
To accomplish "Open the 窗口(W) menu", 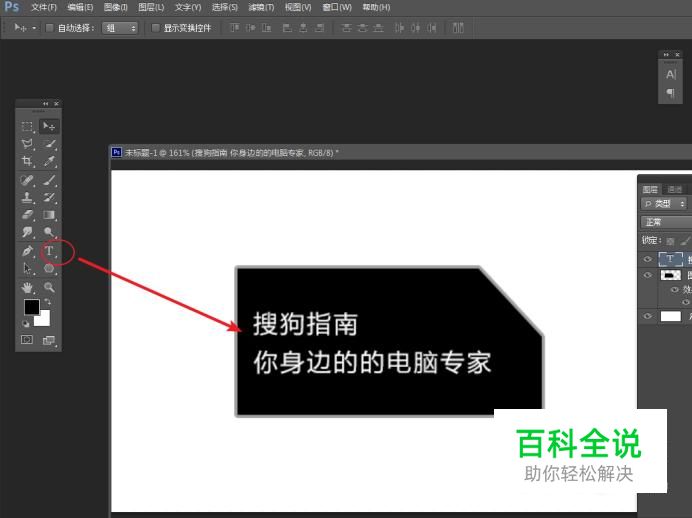I will (x=337, y=8).
